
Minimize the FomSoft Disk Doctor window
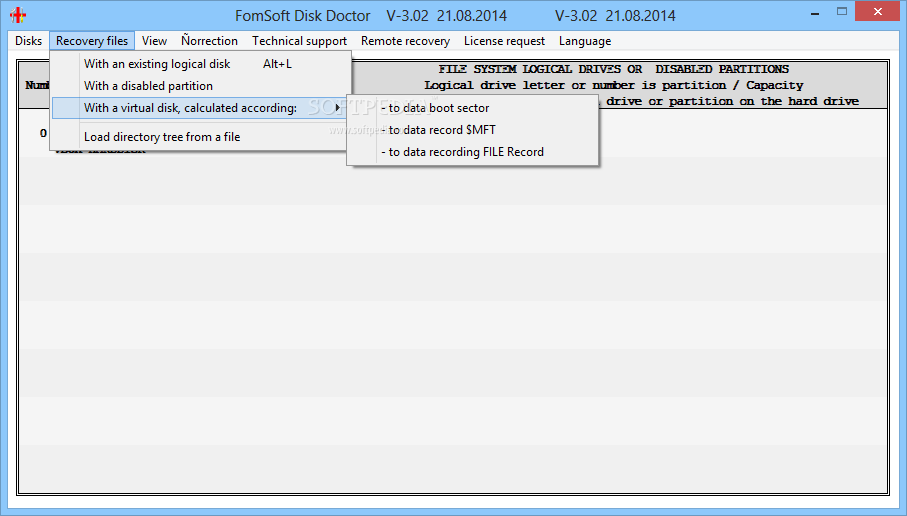pyautogui.click(x=815, y=12)
